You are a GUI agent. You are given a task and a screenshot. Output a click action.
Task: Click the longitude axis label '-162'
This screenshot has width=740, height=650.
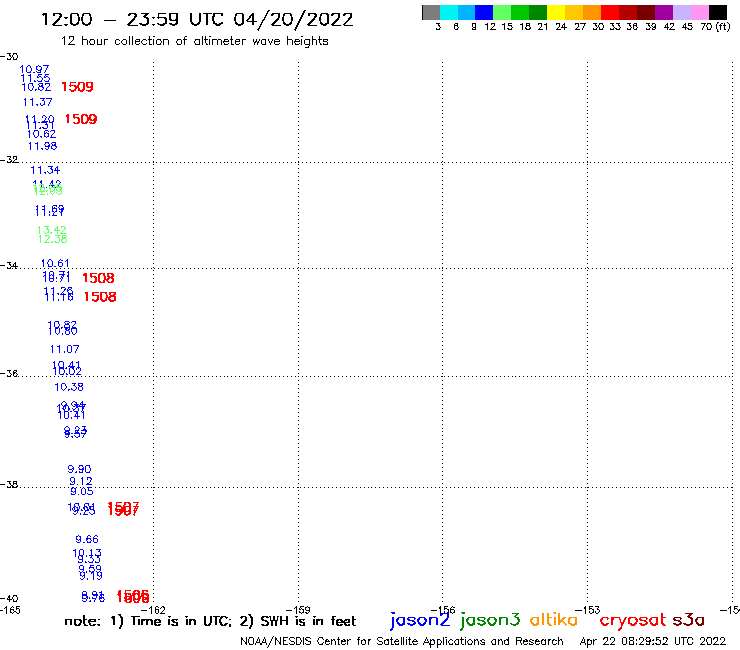point(153,610)
